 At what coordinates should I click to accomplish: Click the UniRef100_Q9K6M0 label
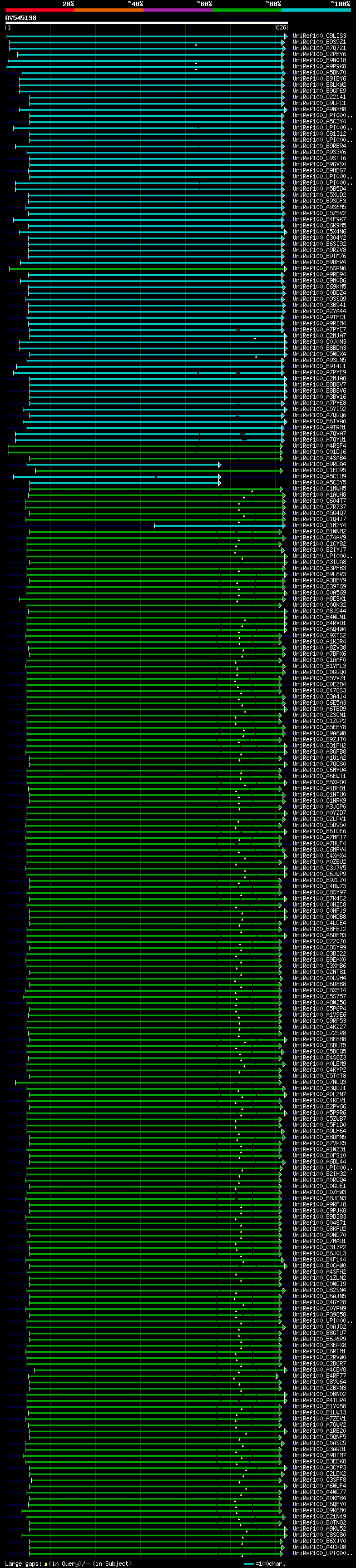click(x=319, y=1510)
